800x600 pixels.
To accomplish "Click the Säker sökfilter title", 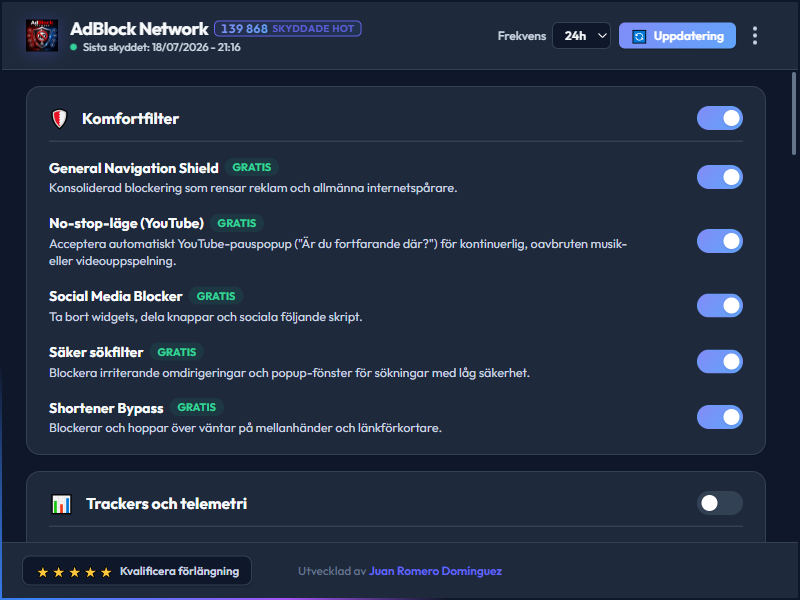I will coord(96,353).
